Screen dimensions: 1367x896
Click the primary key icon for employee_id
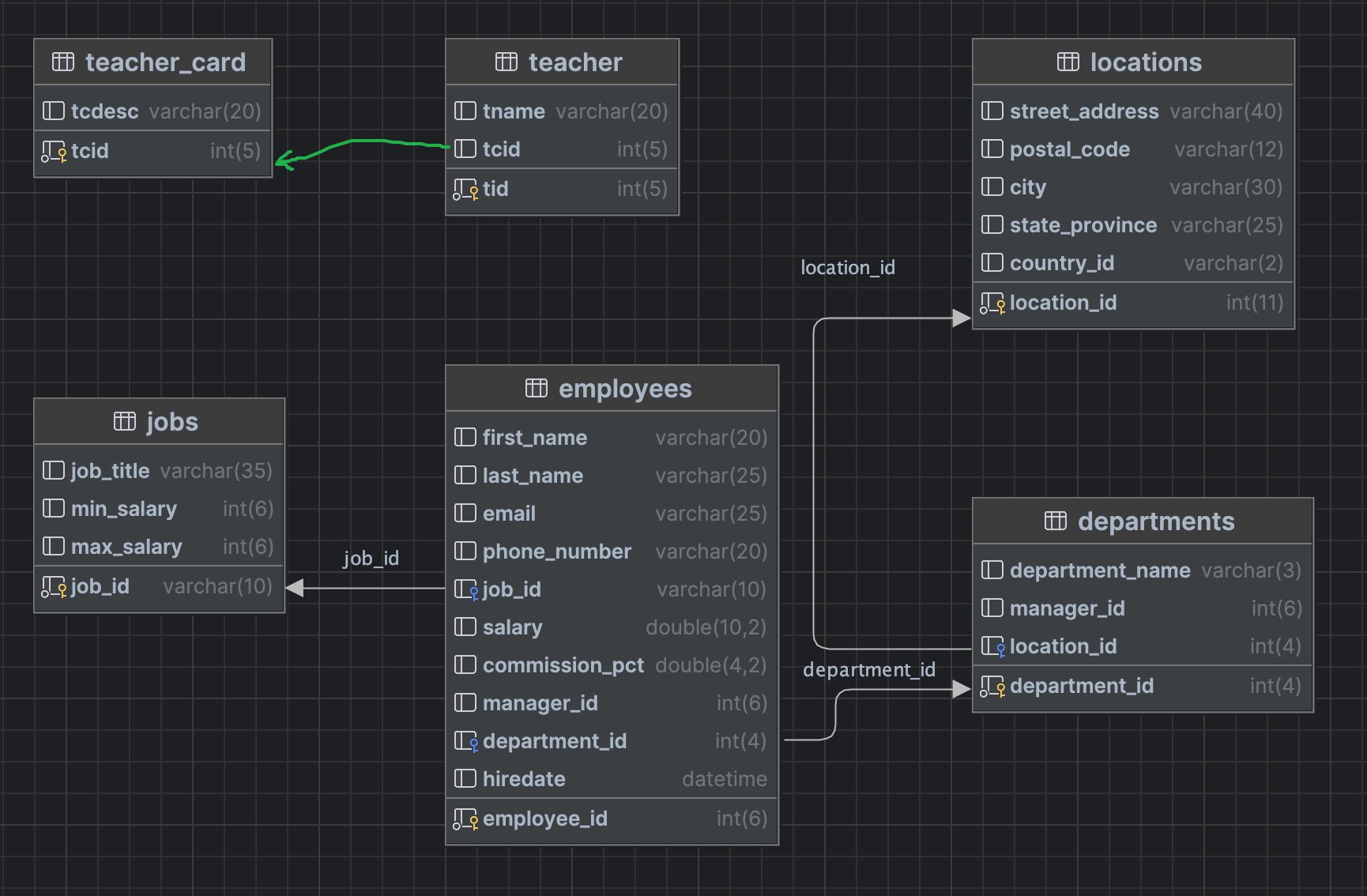pos(465,819)
